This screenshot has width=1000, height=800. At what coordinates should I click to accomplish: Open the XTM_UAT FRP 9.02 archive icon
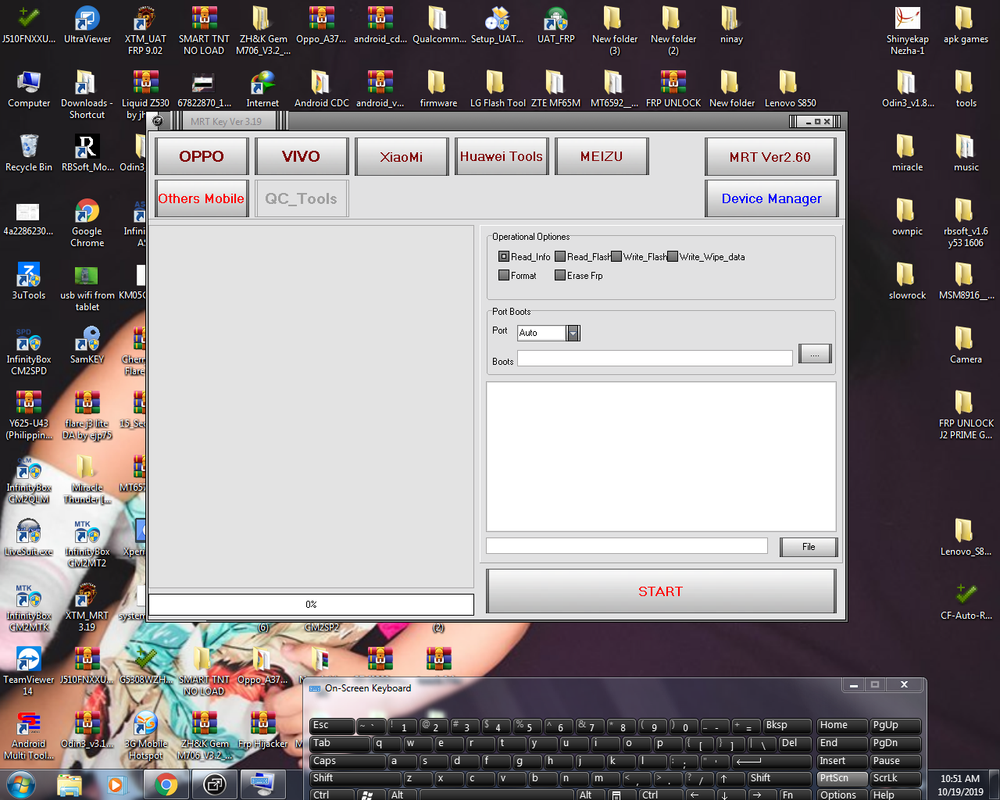click(x=145, y=31)
